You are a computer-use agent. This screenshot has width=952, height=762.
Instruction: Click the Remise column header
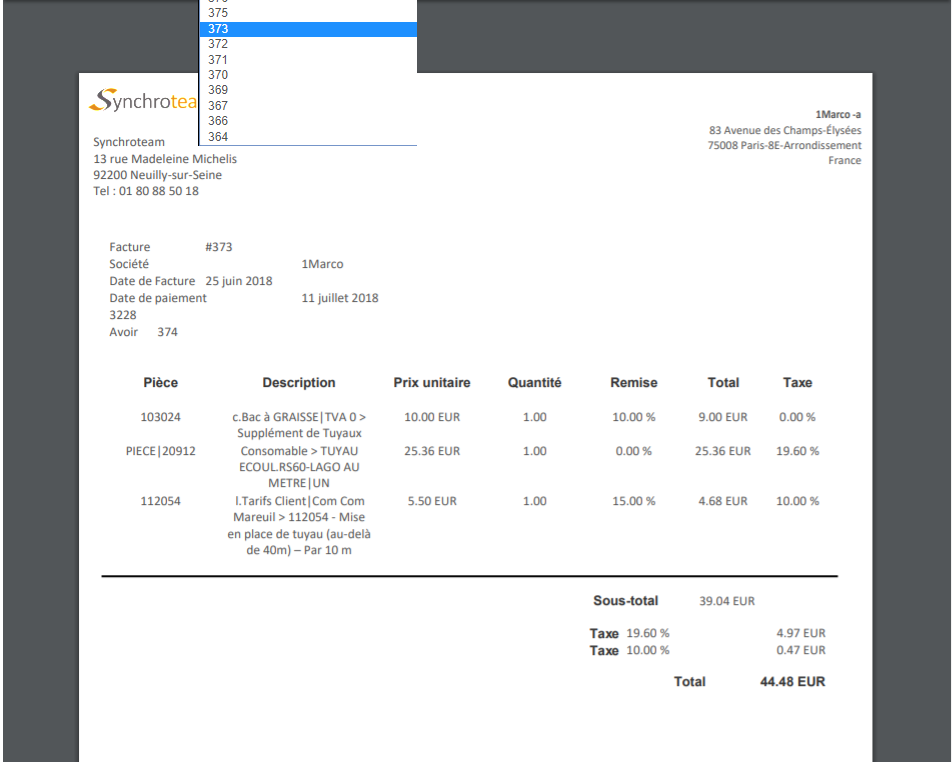tap(634, 383)
